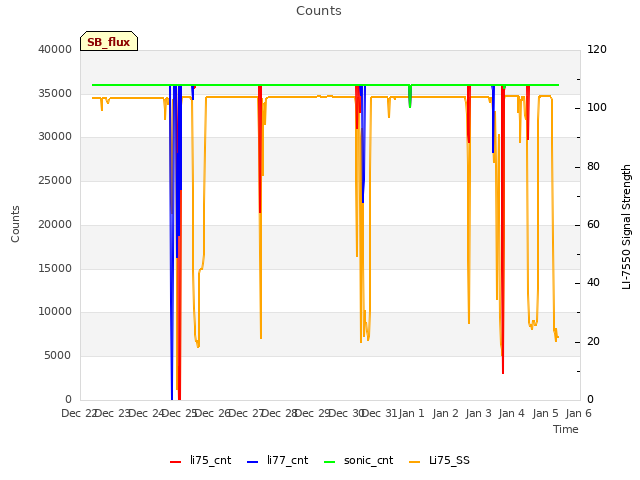Click the blue li77_cnt drop near Dec 25
This screenshot has width=640, height=480.
(x=171, y=242)
